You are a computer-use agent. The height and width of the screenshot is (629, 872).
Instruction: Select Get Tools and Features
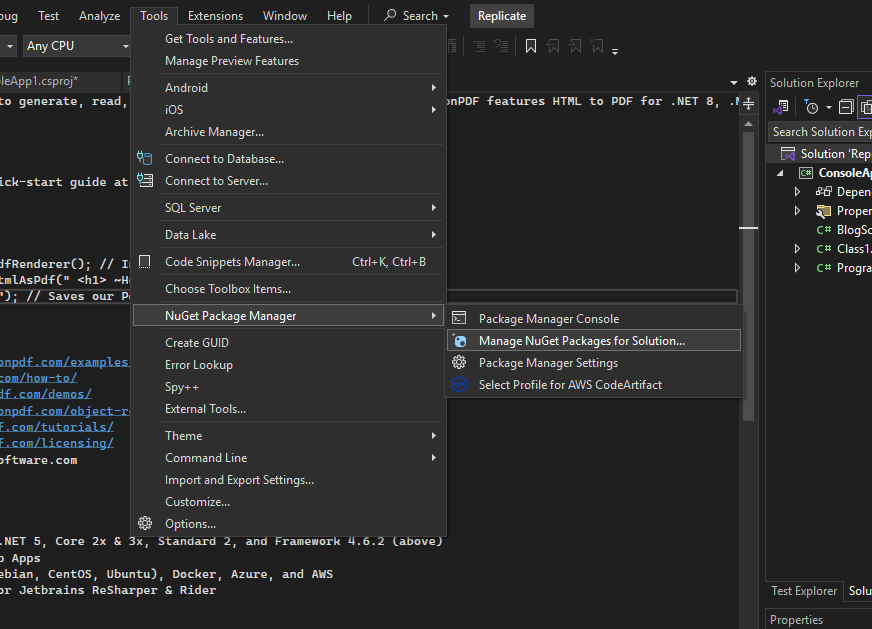point(289,39)
